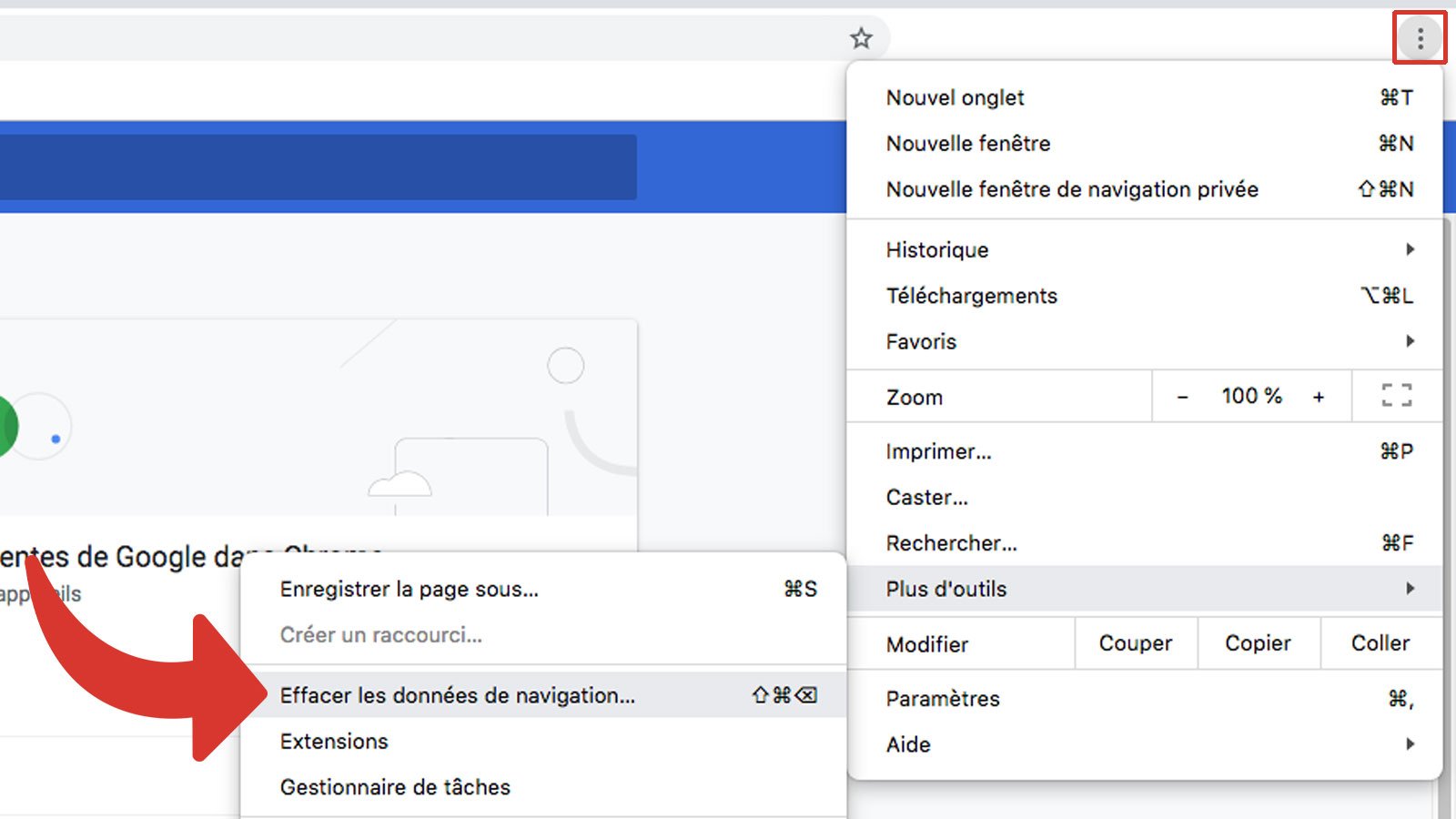Click the minus icon to decrease zoom
This screenshot has width=1456, height=819.
pos(1182,396)
